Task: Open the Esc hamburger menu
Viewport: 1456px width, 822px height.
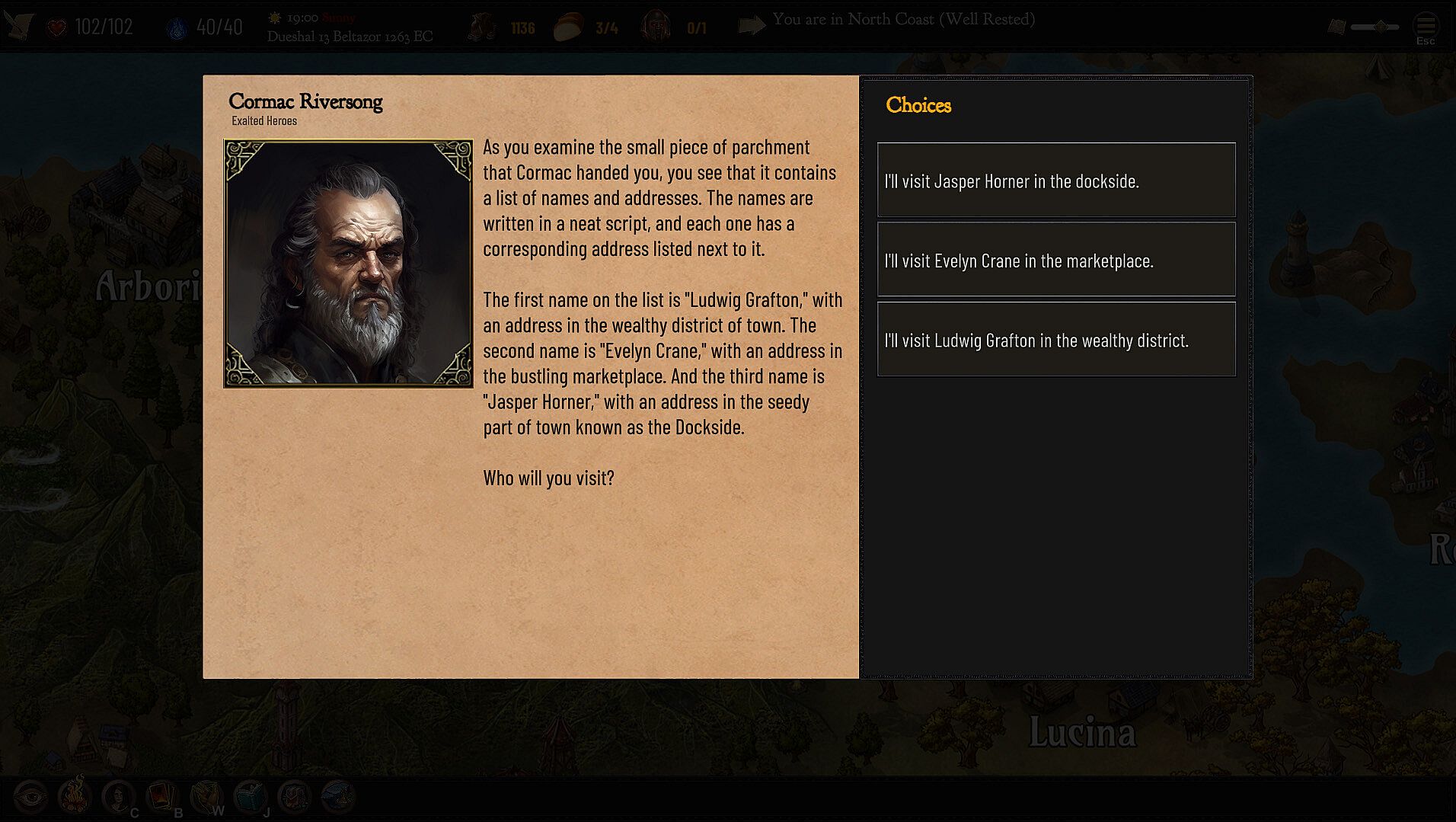Action: 1425,25
